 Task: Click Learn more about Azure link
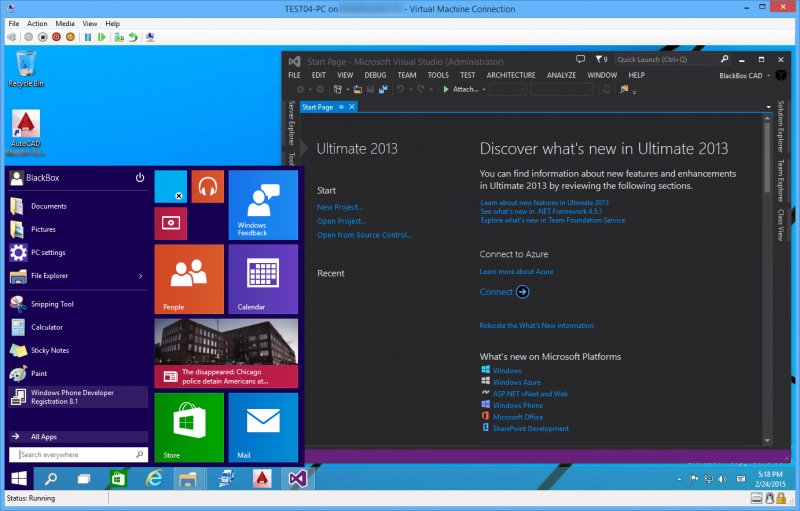click(516, 272)
